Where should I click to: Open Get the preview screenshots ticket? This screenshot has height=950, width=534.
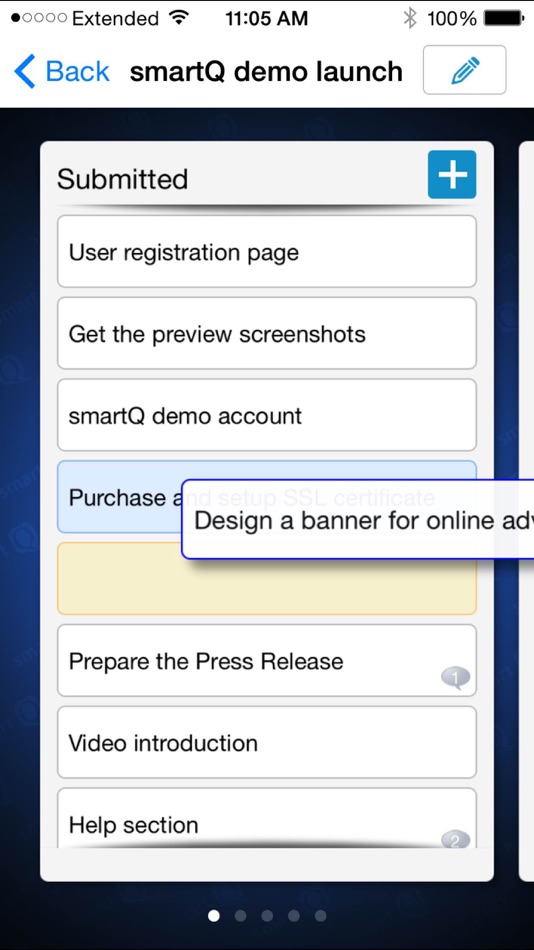click(267, 333)
